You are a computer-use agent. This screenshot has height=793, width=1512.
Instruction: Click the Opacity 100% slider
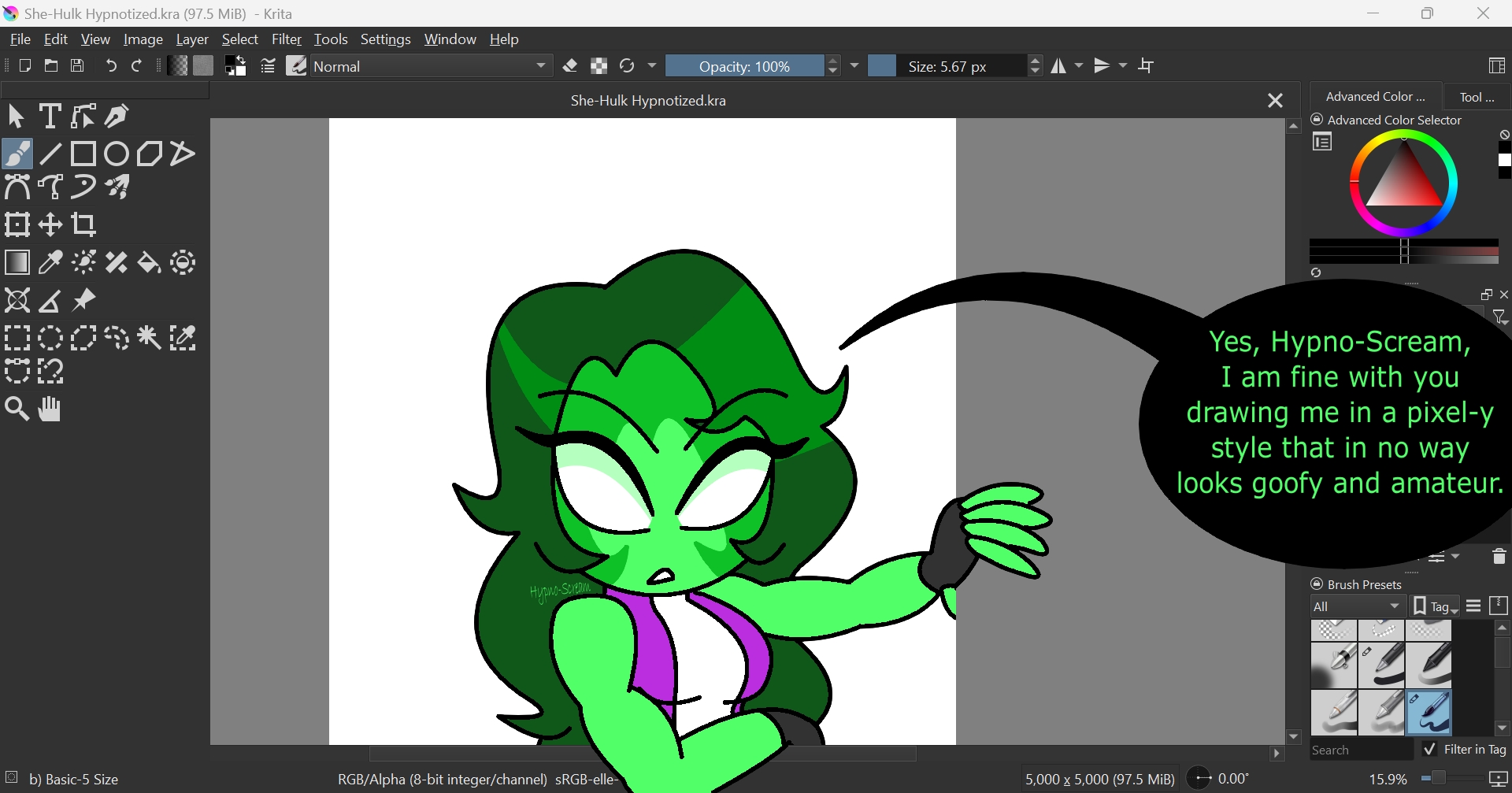tap(743, 66)
